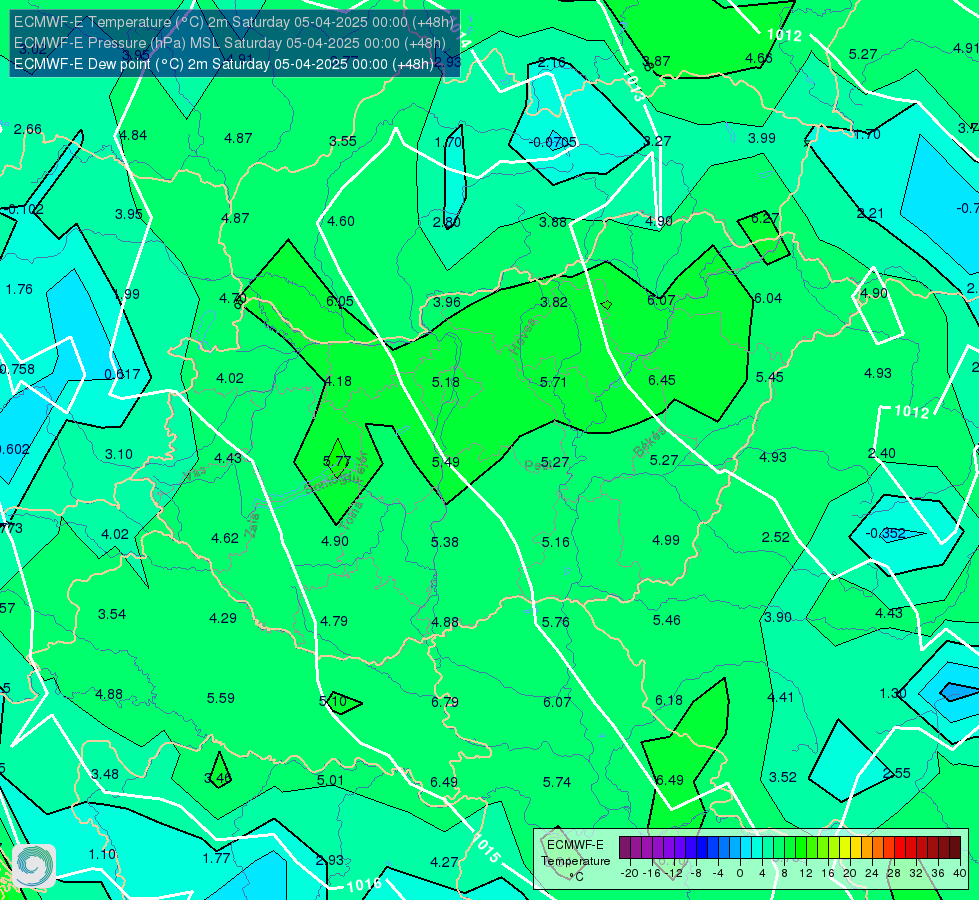The width and height of the screenshot is (979, 900).
Task: Pick the dark maroon 40 degree legend swatch
Action: (955, 848)
